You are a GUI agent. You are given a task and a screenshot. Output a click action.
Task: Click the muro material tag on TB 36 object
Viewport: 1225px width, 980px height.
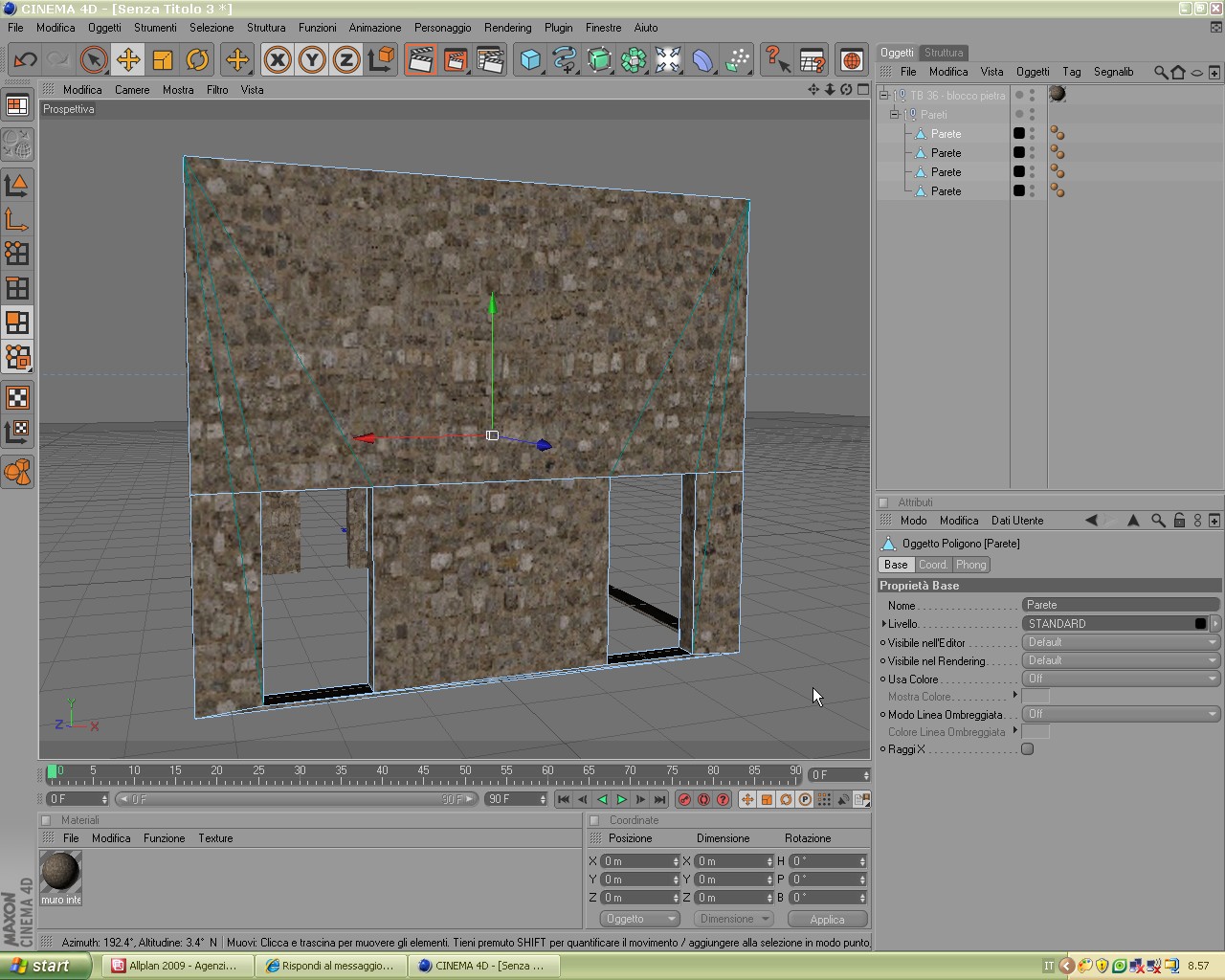pos(1058,95)
